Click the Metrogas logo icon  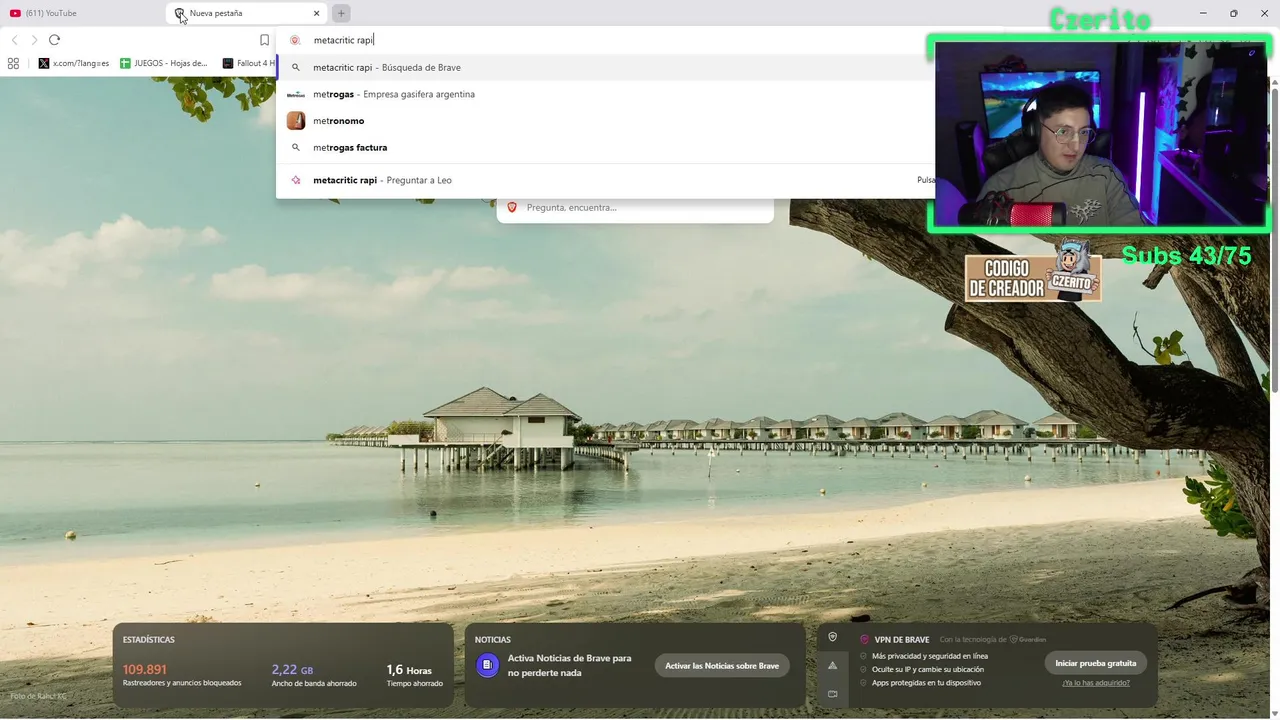point(296,94)
